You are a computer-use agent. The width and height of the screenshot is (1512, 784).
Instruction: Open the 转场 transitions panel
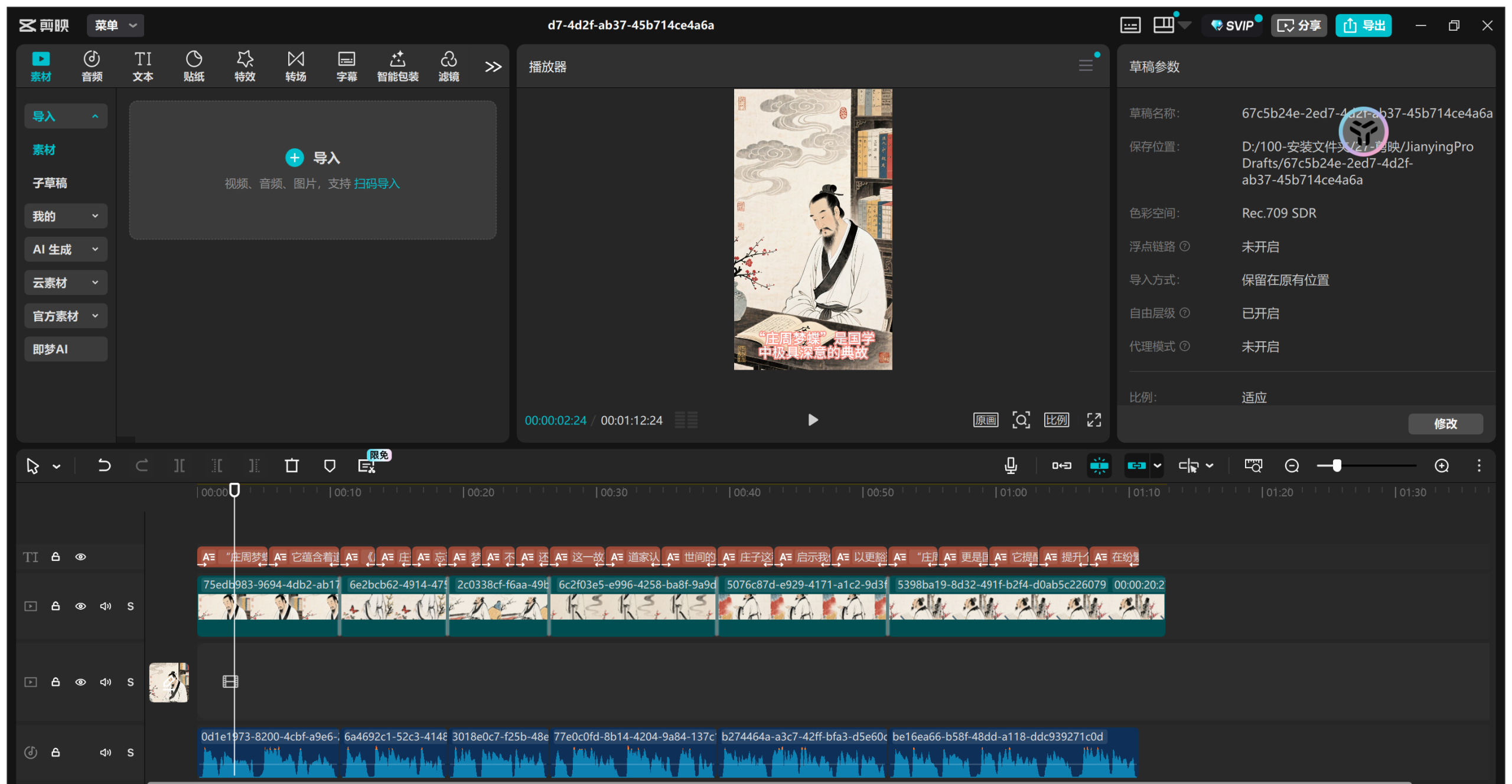pyautogui.click(x=295, y=66)
